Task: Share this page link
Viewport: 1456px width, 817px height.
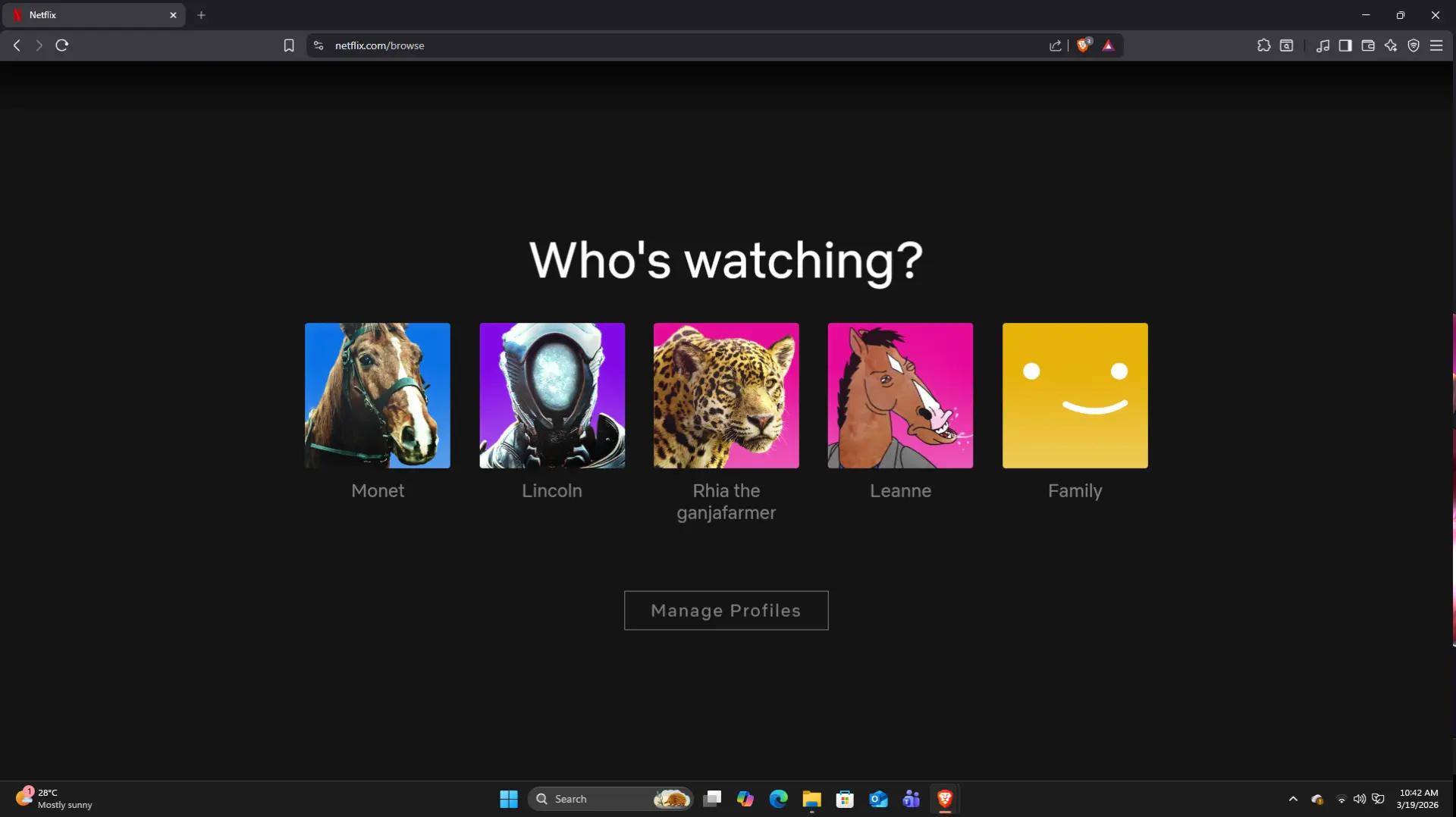Action: coord(1055,45)
